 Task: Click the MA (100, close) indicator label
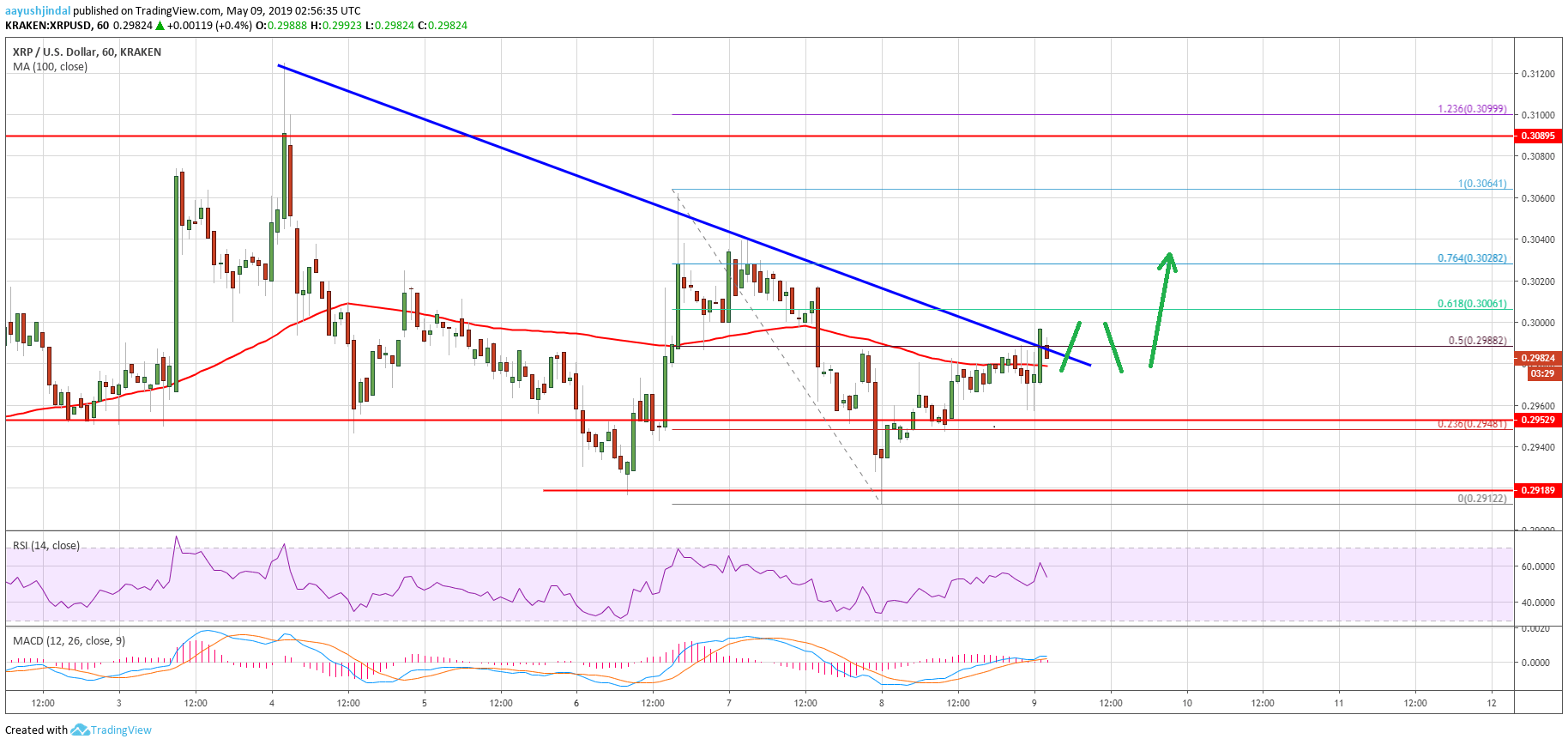(50, 67)
